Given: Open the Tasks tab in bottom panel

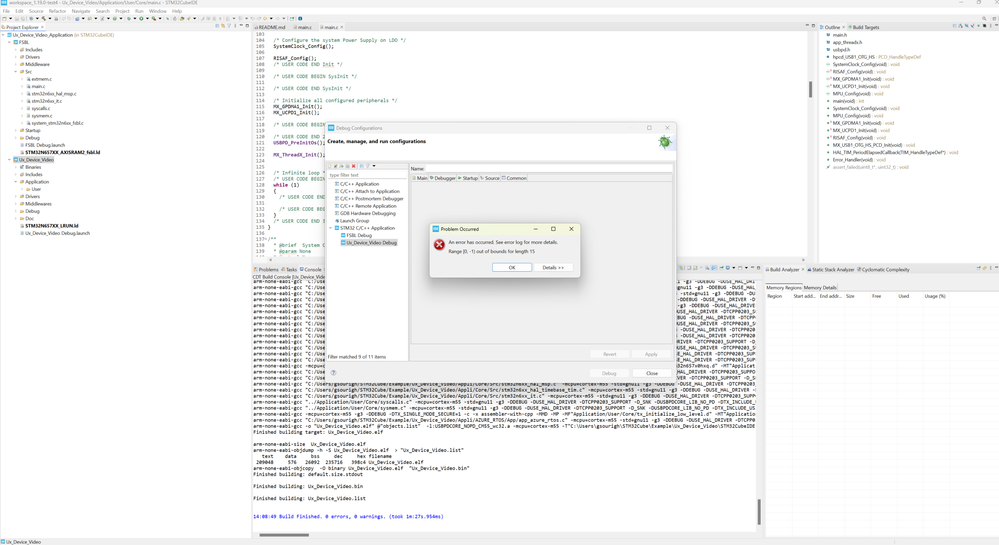Looking at the screenshot, I should tap(289, 270).
